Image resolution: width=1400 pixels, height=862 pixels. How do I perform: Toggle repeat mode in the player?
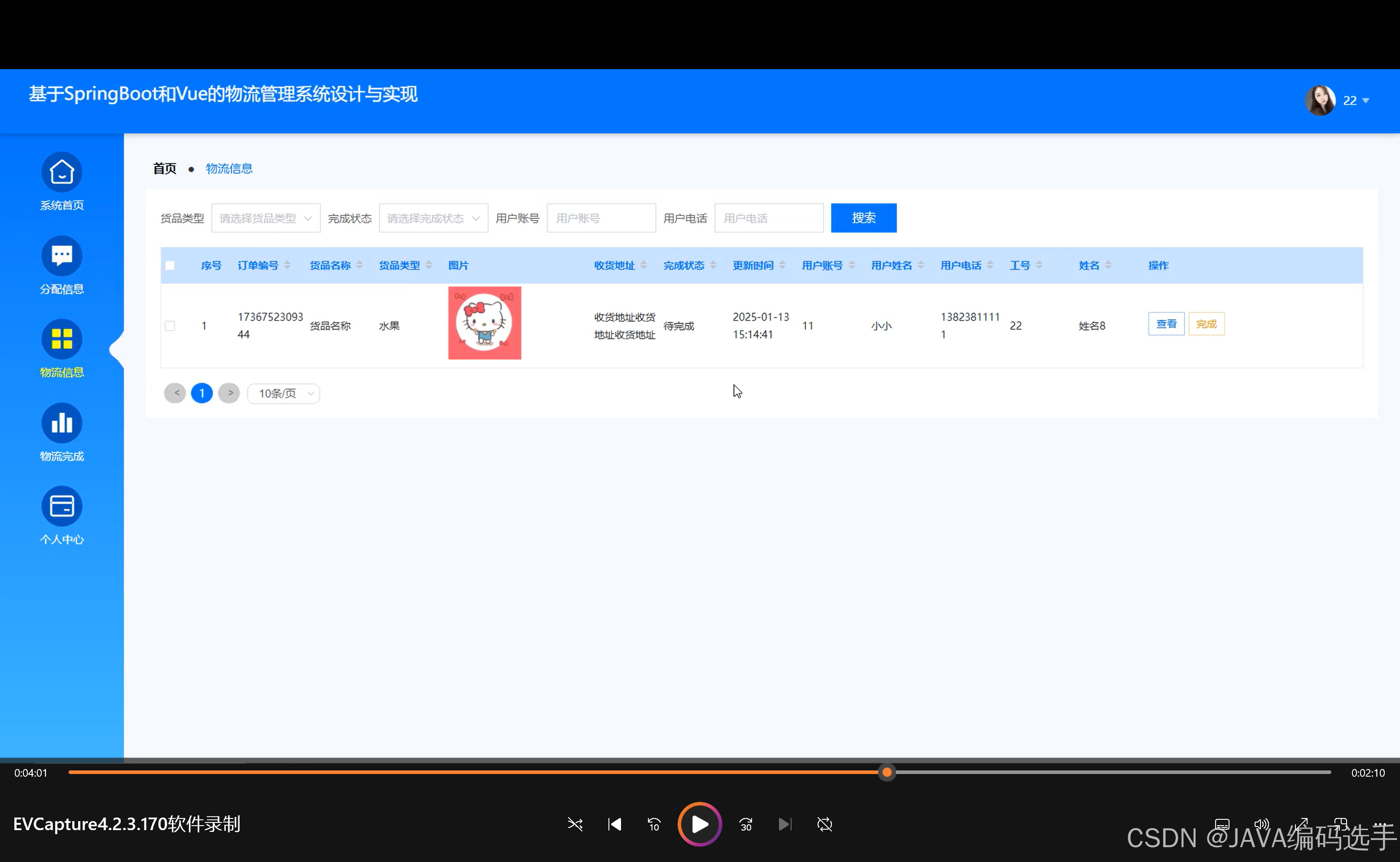tap(824, 824)
